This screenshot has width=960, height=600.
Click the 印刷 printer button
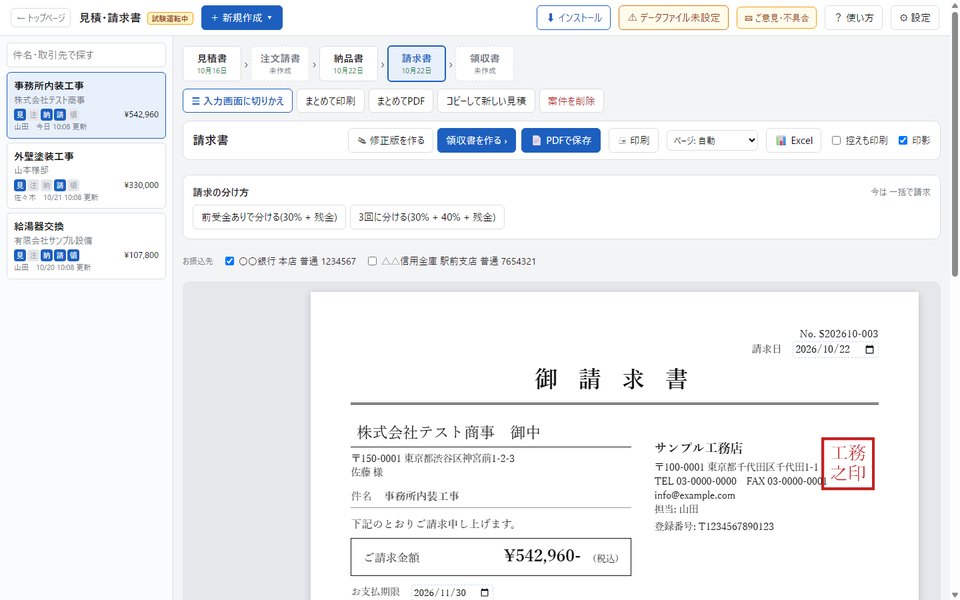coord(634,140)
